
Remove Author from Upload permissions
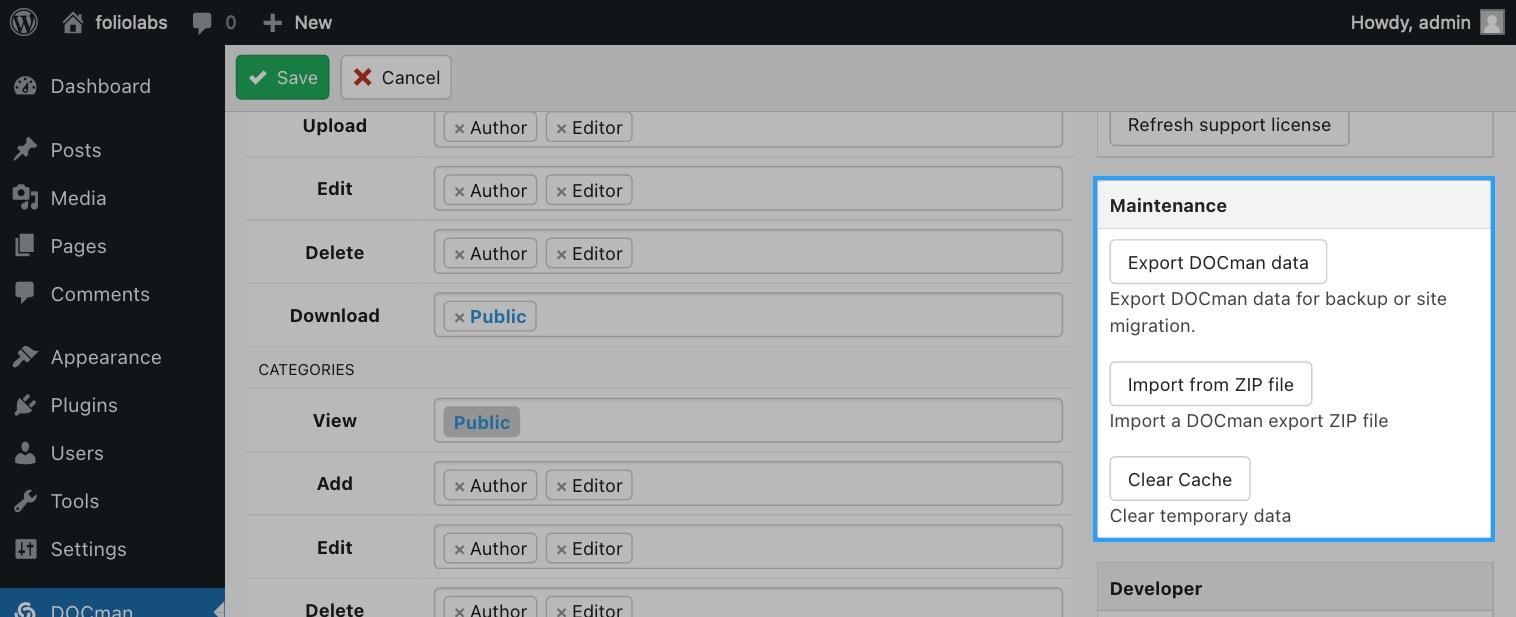[x=460, y=128]
